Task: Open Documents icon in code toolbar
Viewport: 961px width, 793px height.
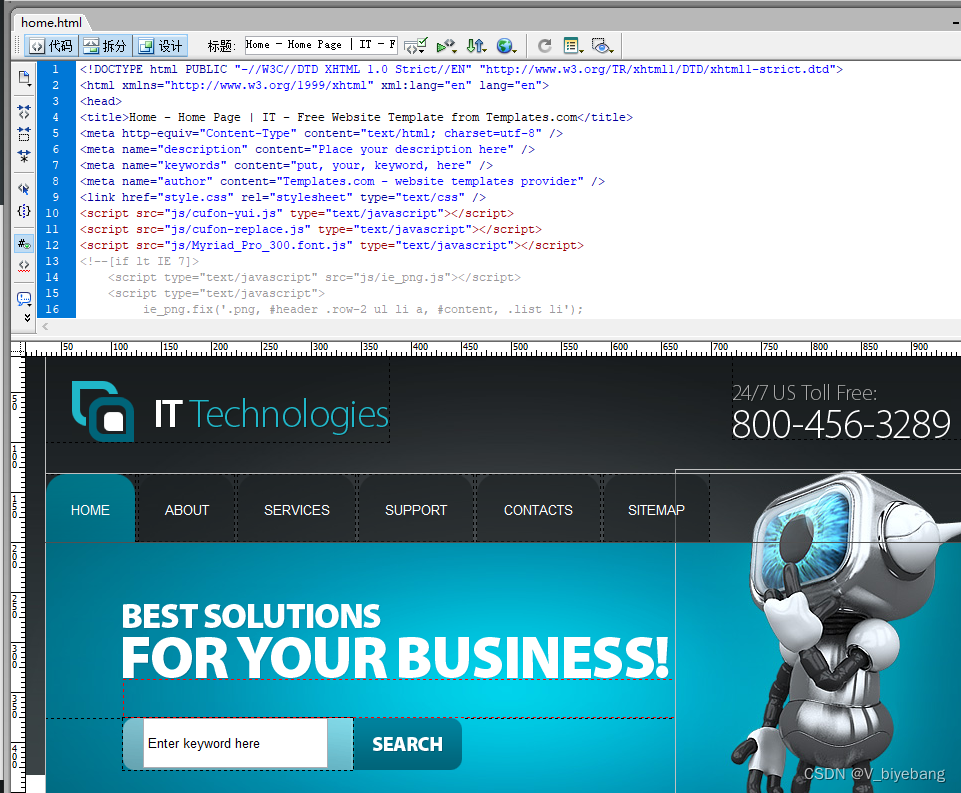Action: [24, 78]
